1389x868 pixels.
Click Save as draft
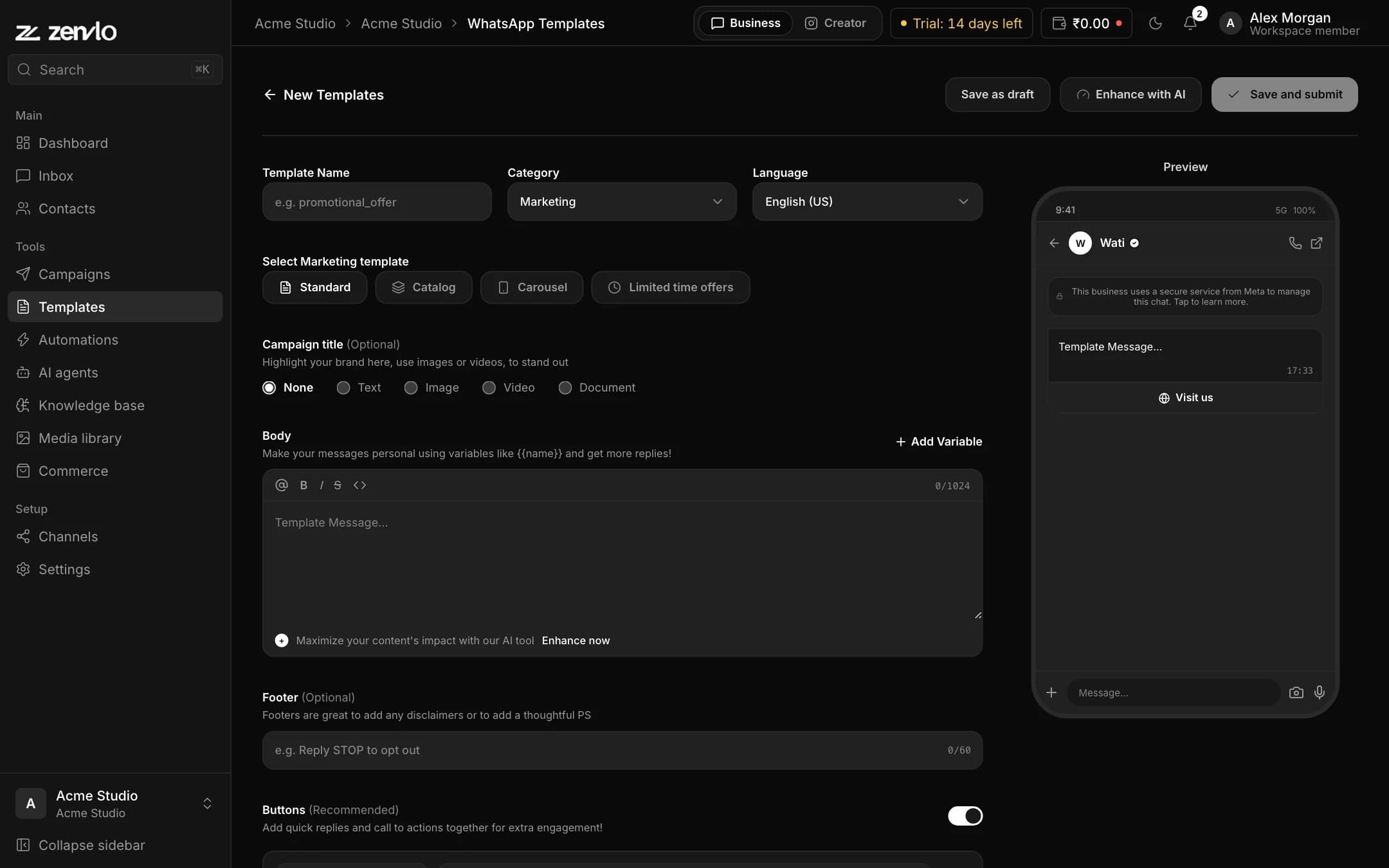(x=997, y=95)
